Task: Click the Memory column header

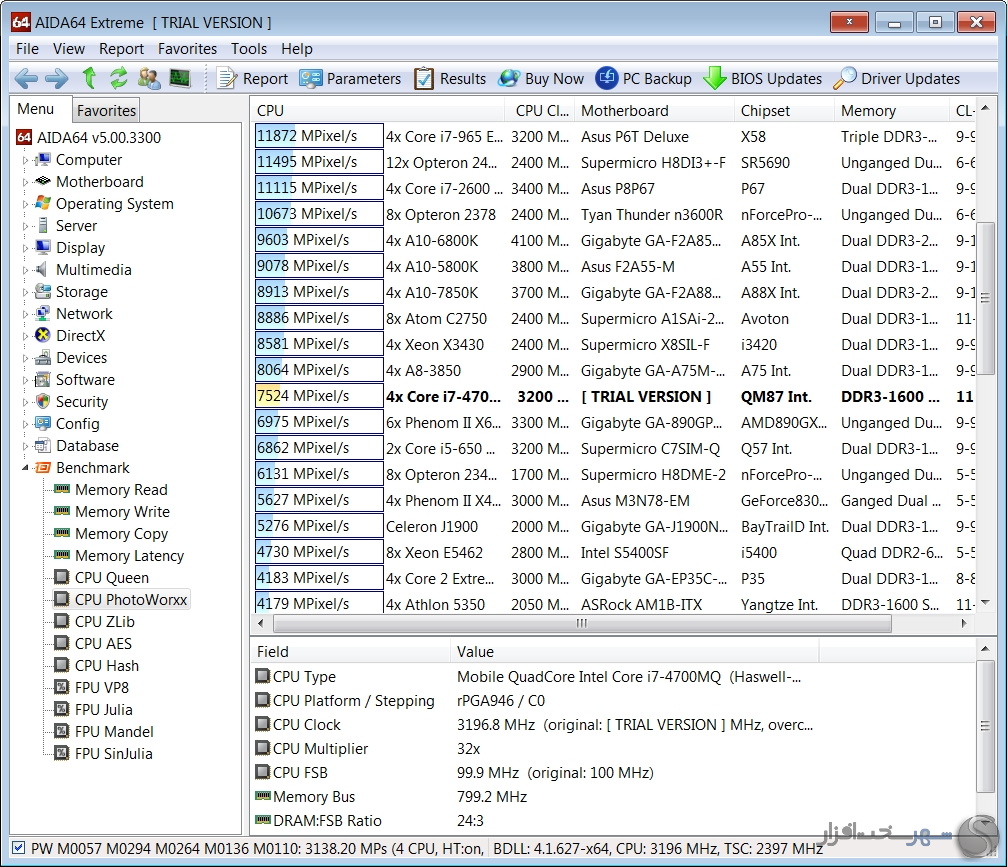Action: pos(891,110)
